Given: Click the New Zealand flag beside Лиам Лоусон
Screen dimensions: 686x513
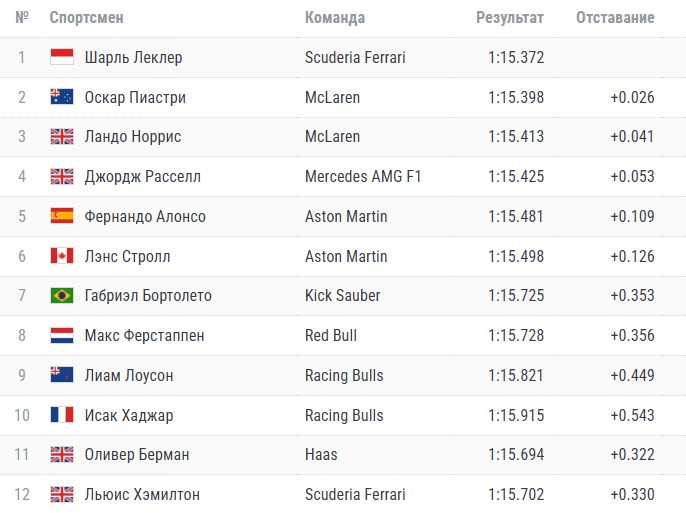Looking at the screenshot, I should pyautogui.click(x=62, y=375).
